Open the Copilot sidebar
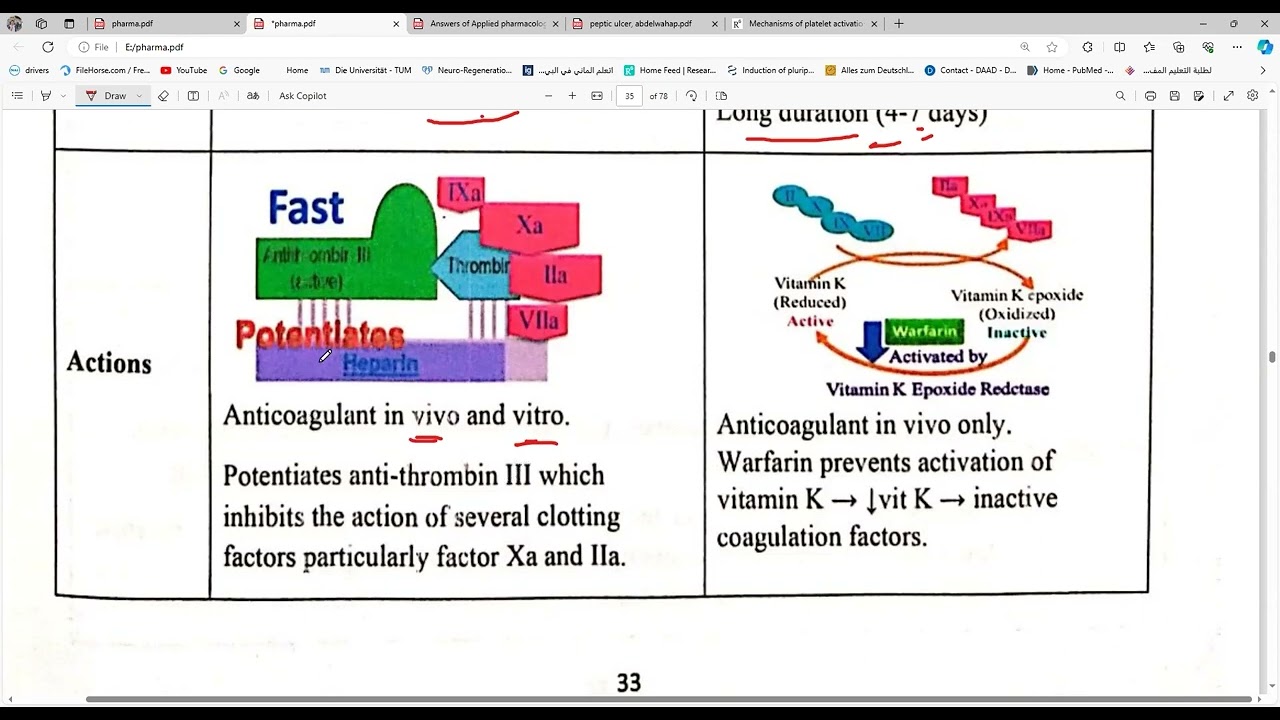This screenshot has width=1280, height=720. [x=1265, y=47]
